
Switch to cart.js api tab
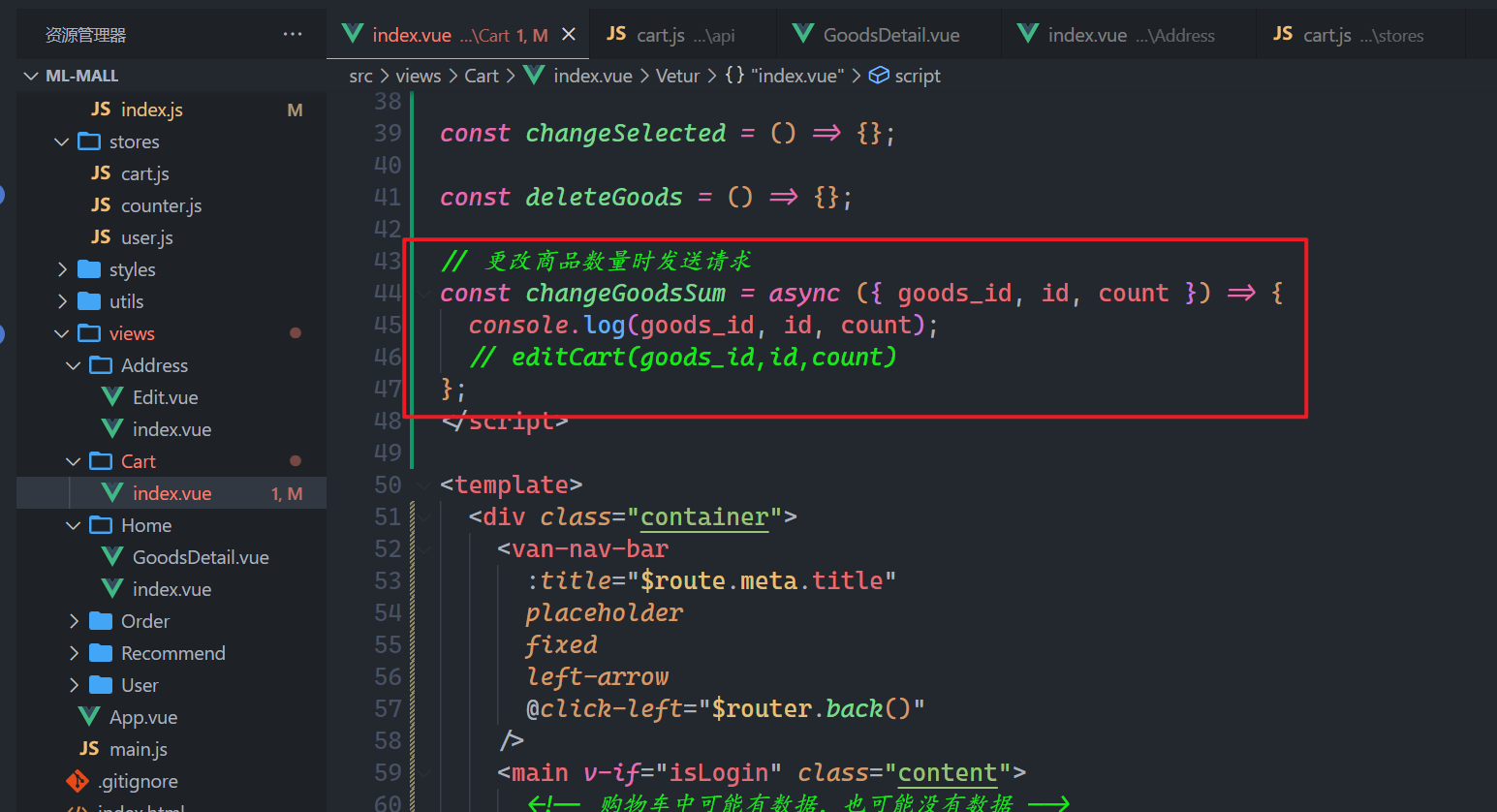[x=682, y=35]
